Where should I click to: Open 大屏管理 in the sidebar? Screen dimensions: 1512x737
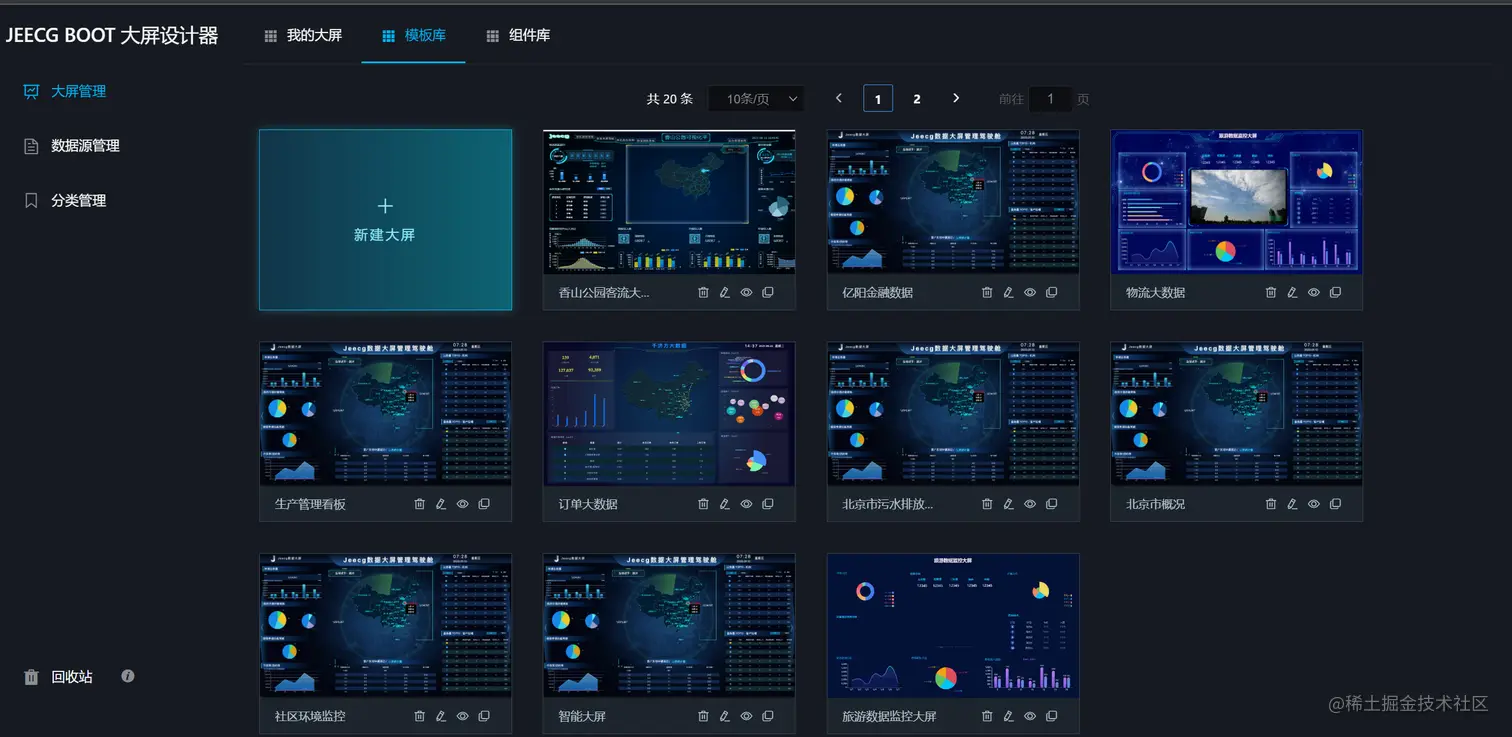[x=65, y=91]
